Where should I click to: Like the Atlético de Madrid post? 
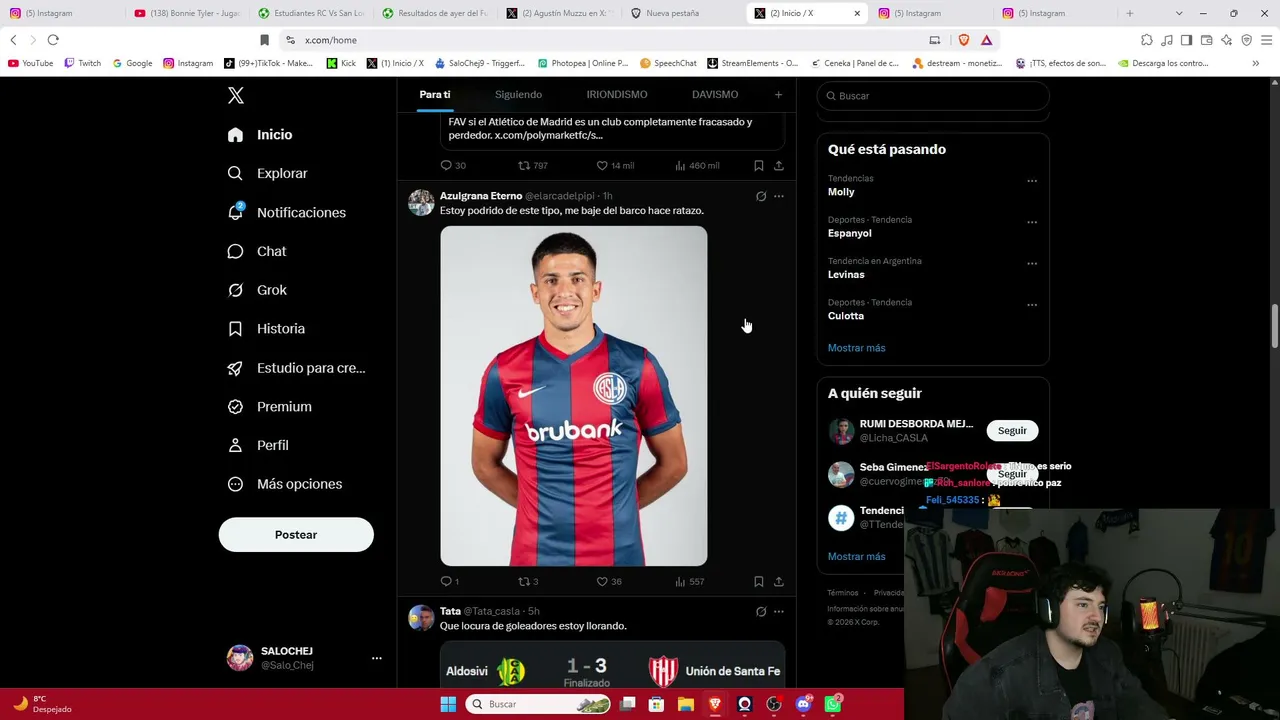click(x=615, y=166)
